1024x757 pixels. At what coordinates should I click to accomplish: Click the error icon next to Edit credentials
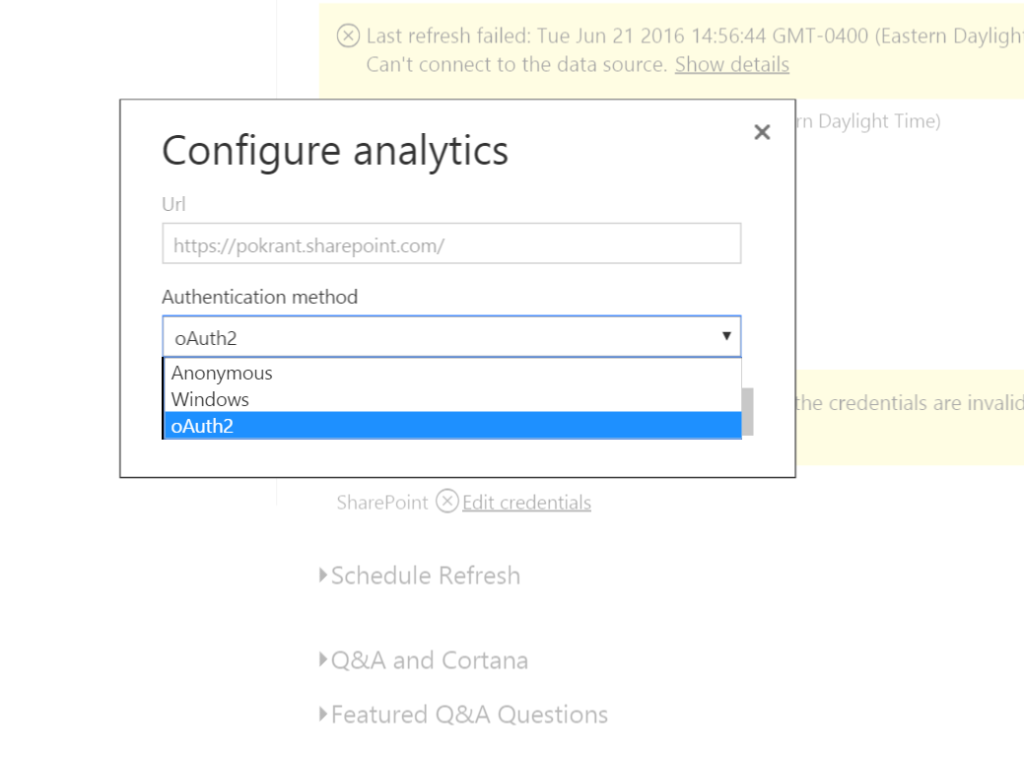tap(447, 501)
